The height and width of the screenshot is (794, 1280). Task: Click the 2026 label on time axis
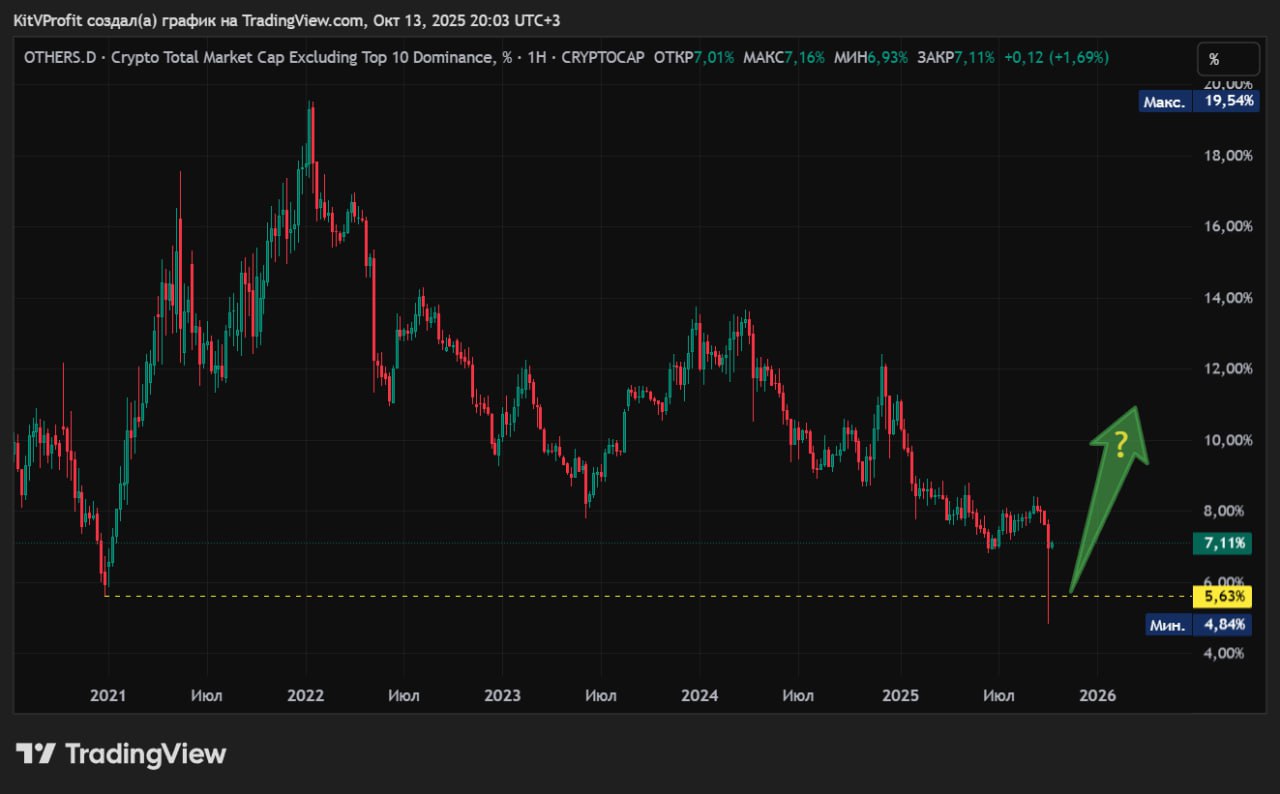(x=1097, y=695)
